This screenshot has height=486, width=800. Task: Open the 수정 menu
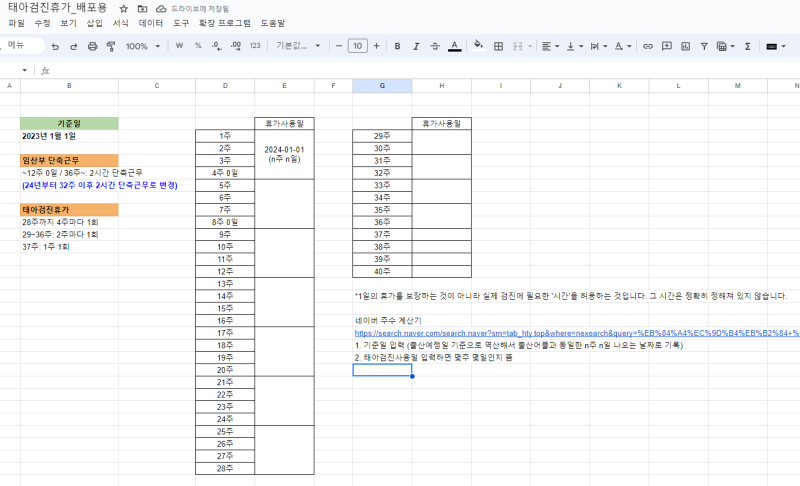[x=42, y=23]
